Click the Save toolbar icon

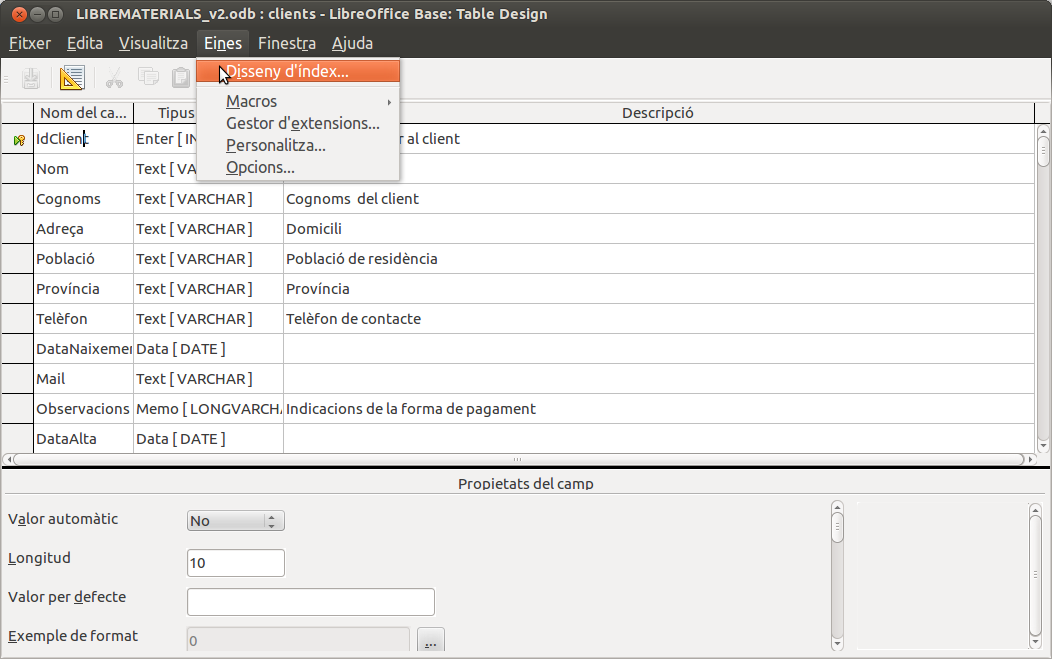click(31, 78)
